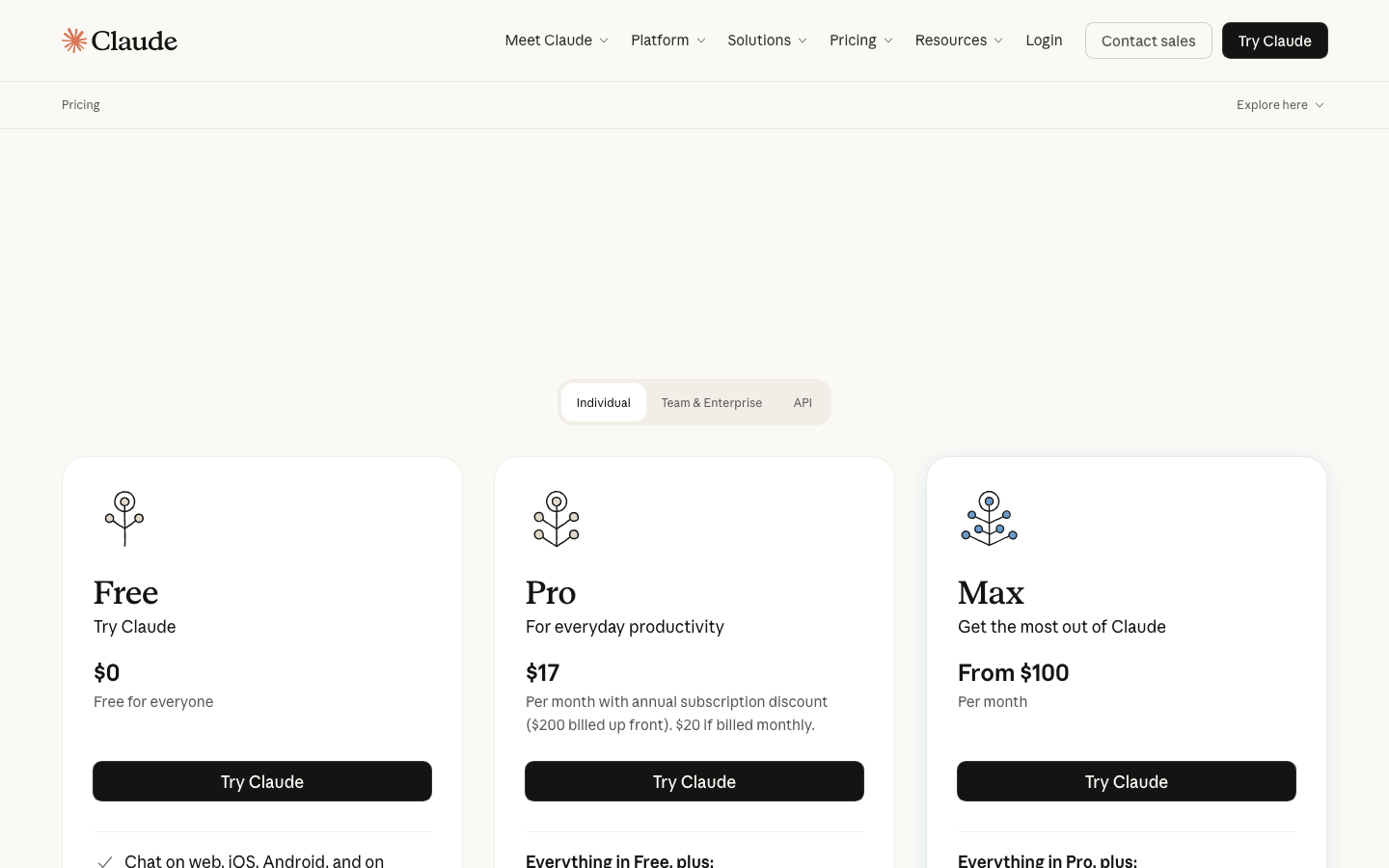
Task: Click Try Claude in the top navigation
Action: pyautogui.click(x=1274, y=41)
